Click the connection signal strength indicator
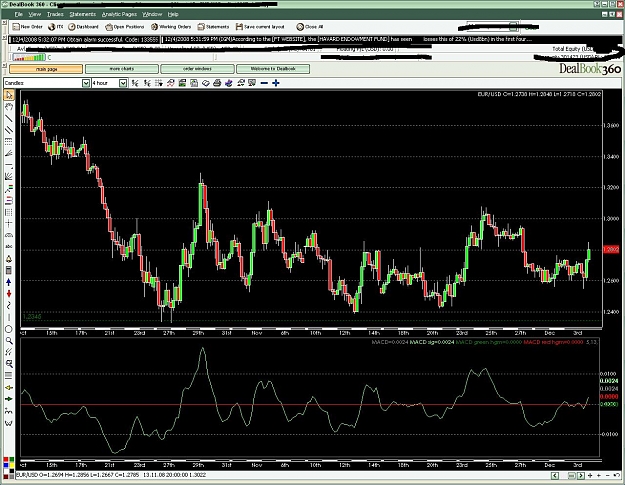Screen dimensions: 625x485 (29, 57)
